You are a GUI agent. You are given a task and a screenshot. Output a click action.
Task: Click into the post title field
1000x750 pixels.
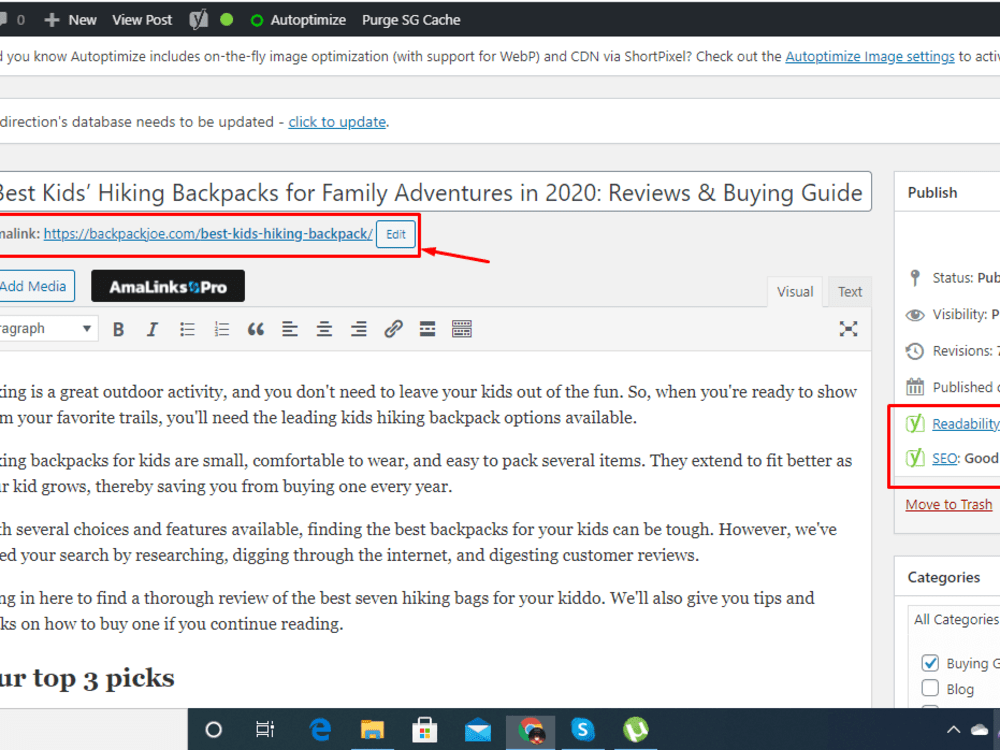click(436, 192)
